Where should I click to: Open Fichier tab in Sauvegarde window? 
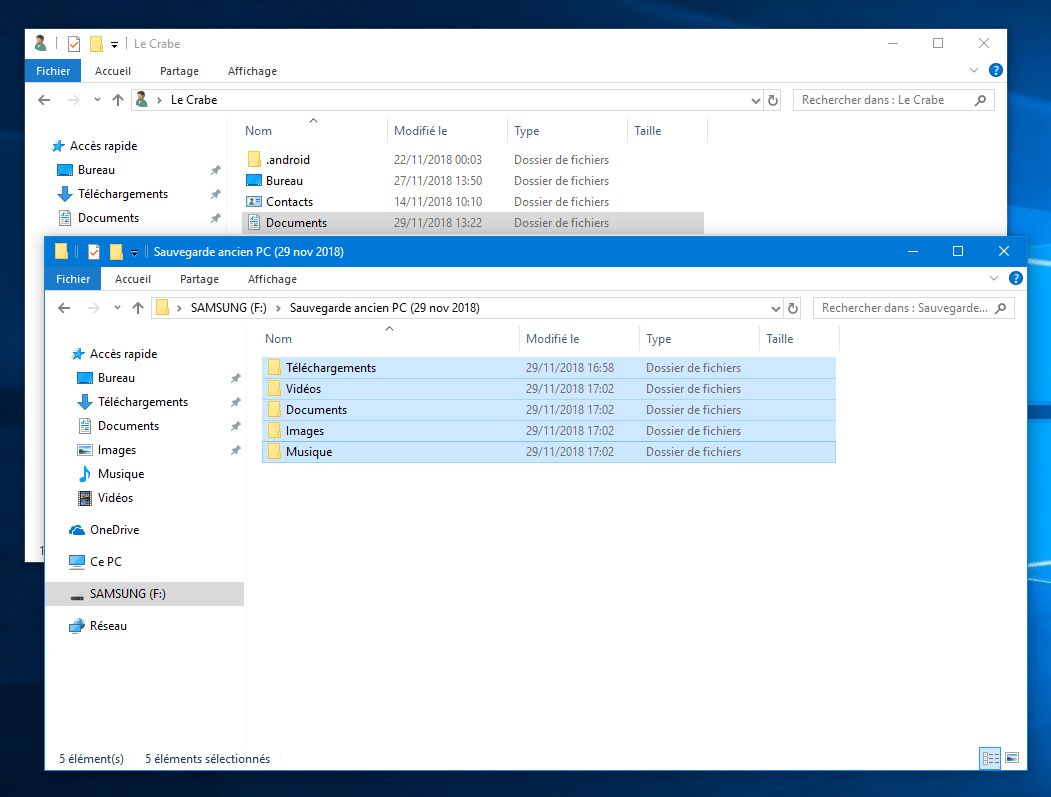click(72, 279)
